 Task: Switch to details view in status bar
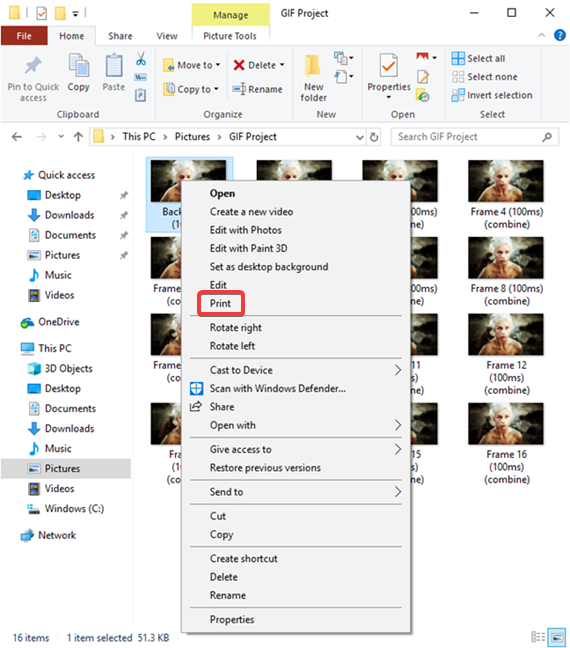(538, 637)
